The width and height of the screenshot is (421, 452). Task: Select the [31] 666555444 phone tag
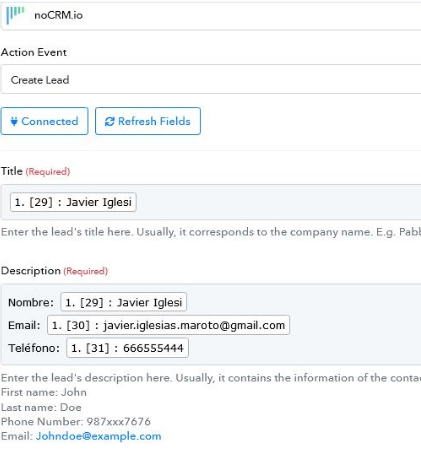click(x=128, y=348)
